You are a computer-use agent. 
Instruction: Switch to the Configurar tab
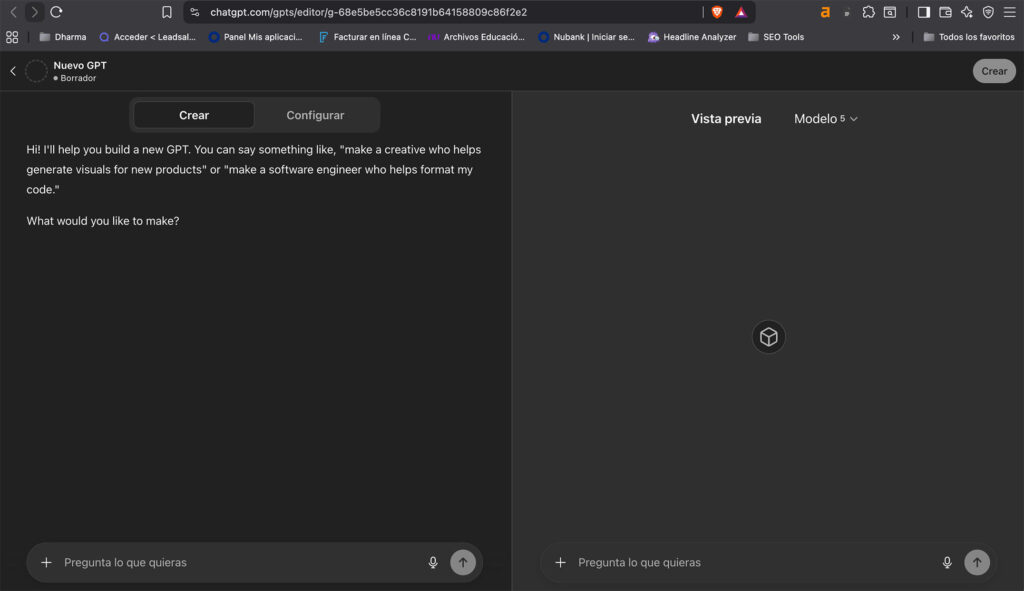tap(314, 114)
